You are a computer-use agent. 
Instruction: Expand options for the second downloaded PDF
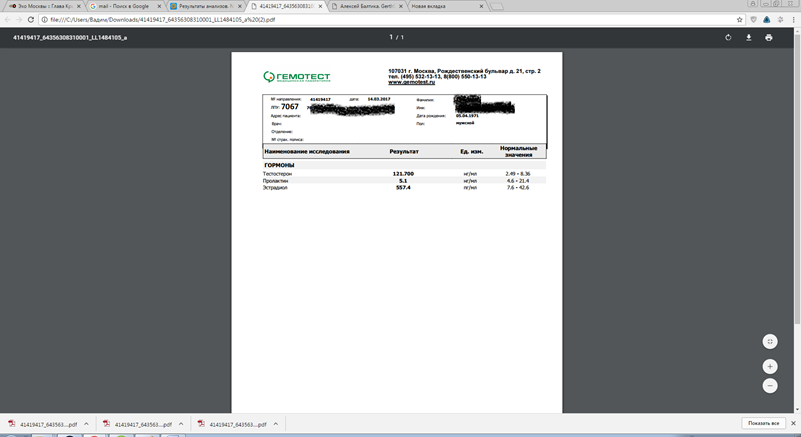click(x=183, y=424)
